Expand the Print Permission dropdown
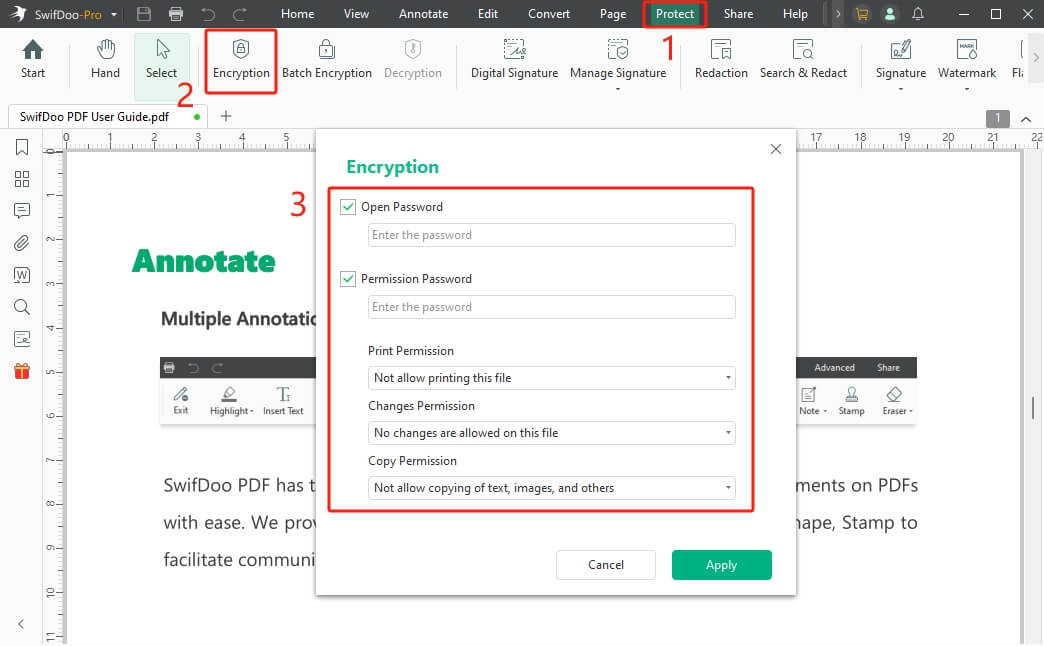The image size is (1044, 646). pos(551,378)
